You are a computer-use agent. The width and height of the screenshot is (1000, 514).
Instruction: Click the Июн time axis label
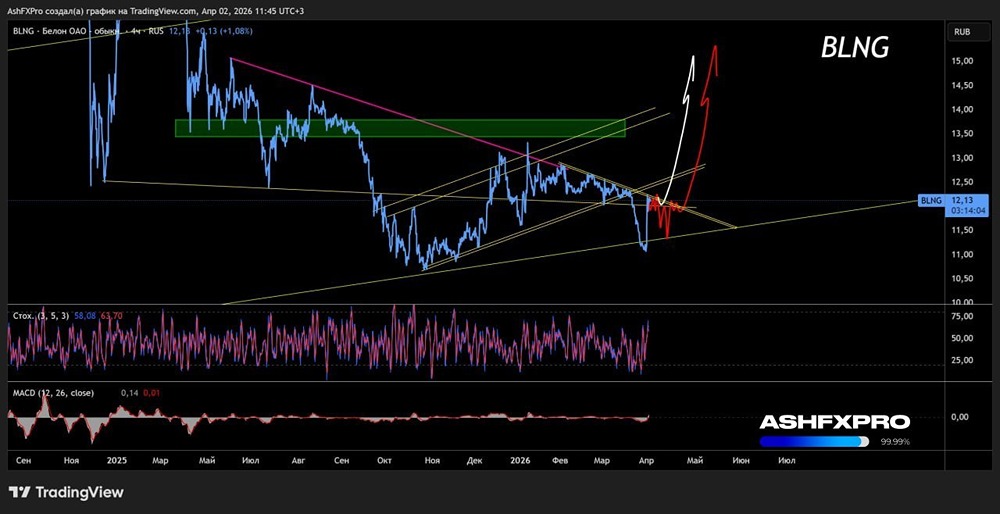click(740, 460)
